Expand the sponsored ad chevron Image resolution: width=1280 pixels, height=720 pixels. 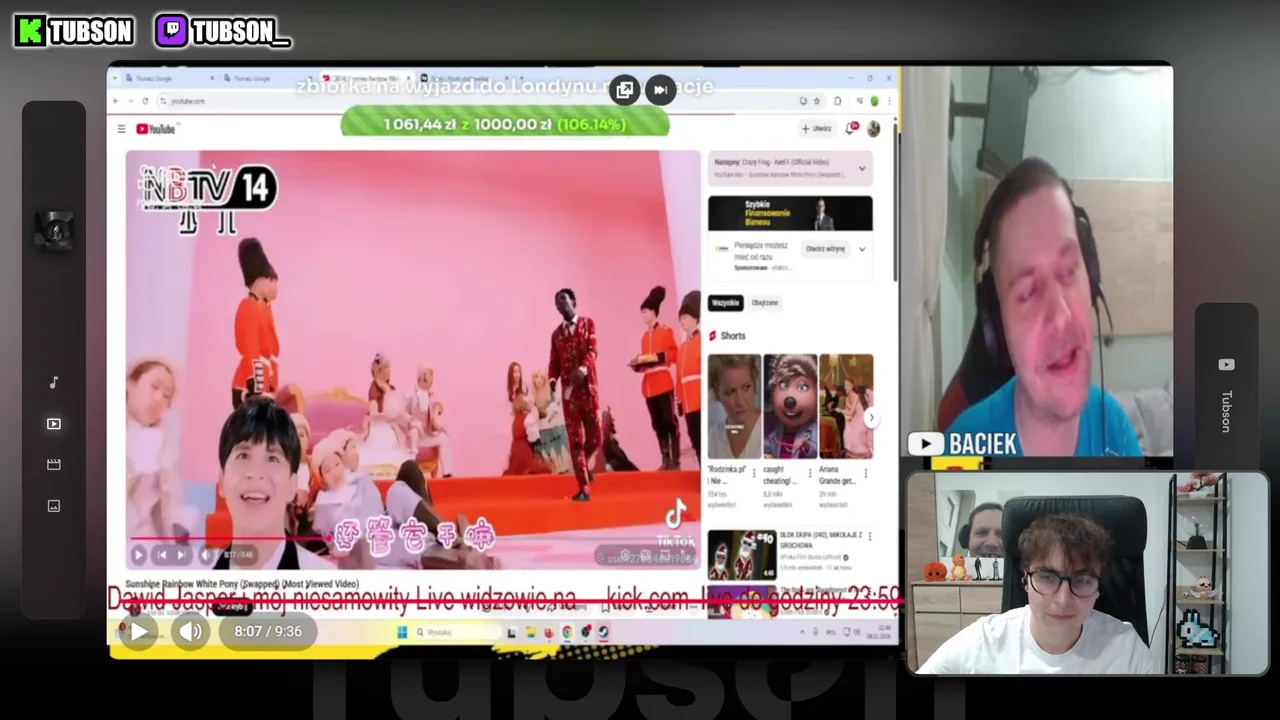click(862, 249)
